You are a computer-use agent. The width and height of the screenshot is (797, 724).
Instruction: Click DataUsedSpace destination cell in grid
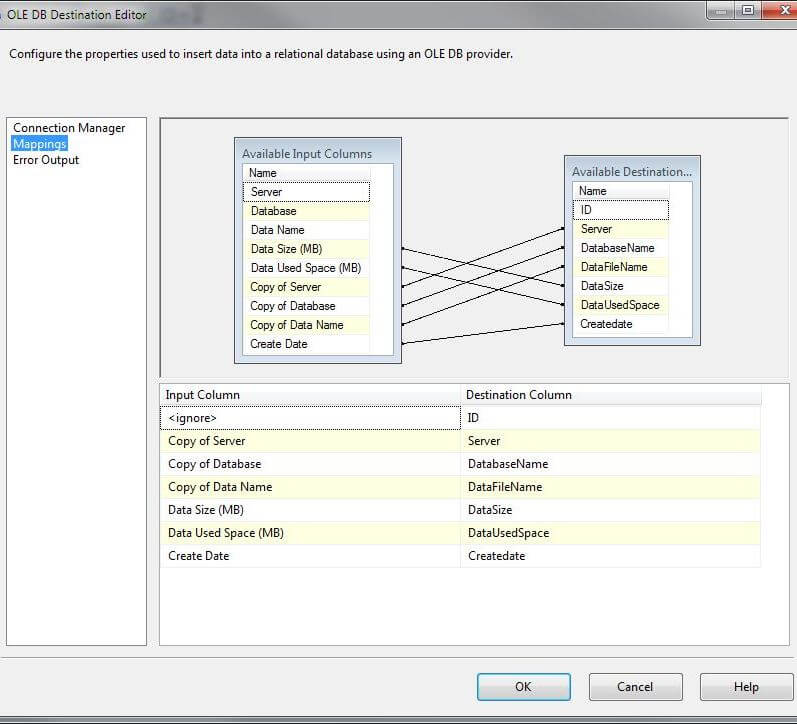(611, 533)
